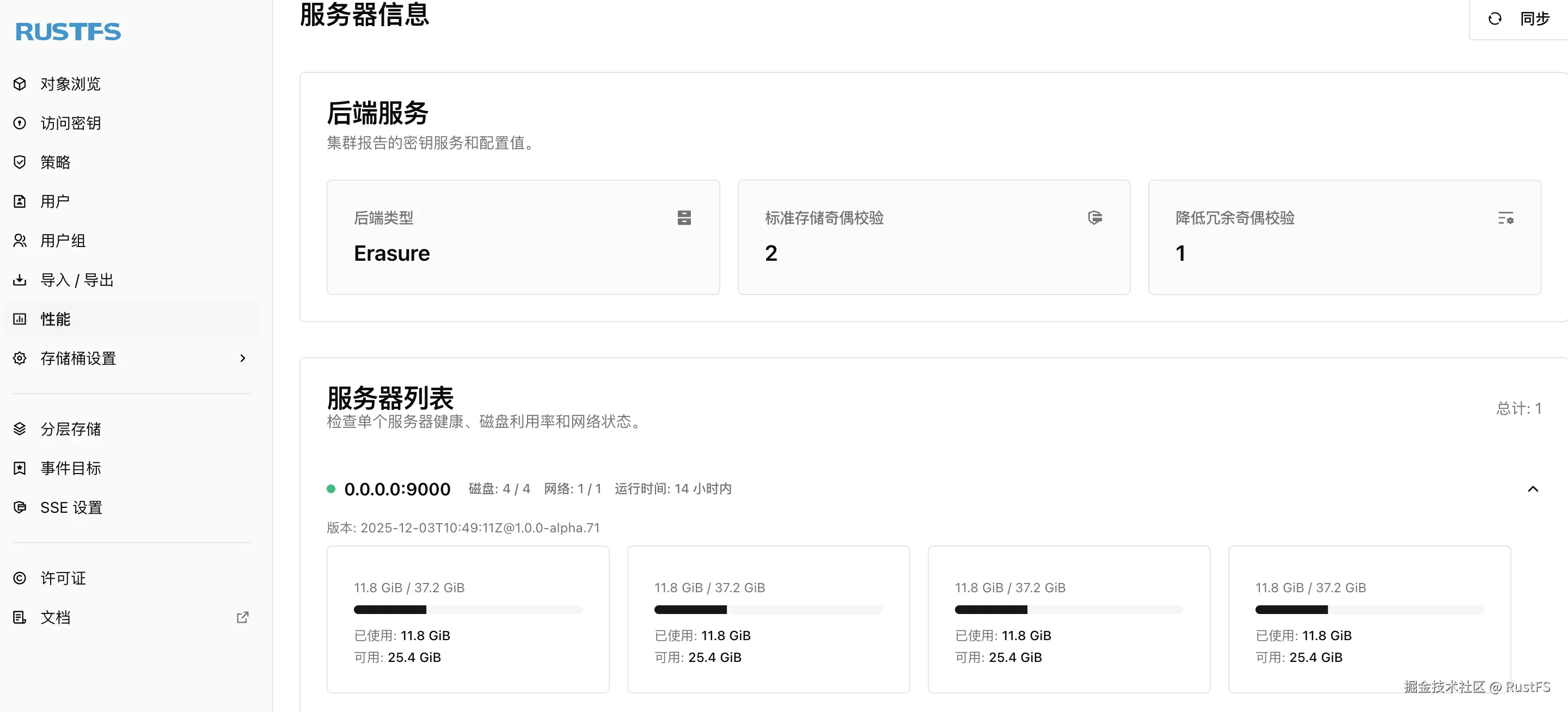Click the server icon in 后端类型 card
Screen dimensions: 1568x712
pos(684,218)
